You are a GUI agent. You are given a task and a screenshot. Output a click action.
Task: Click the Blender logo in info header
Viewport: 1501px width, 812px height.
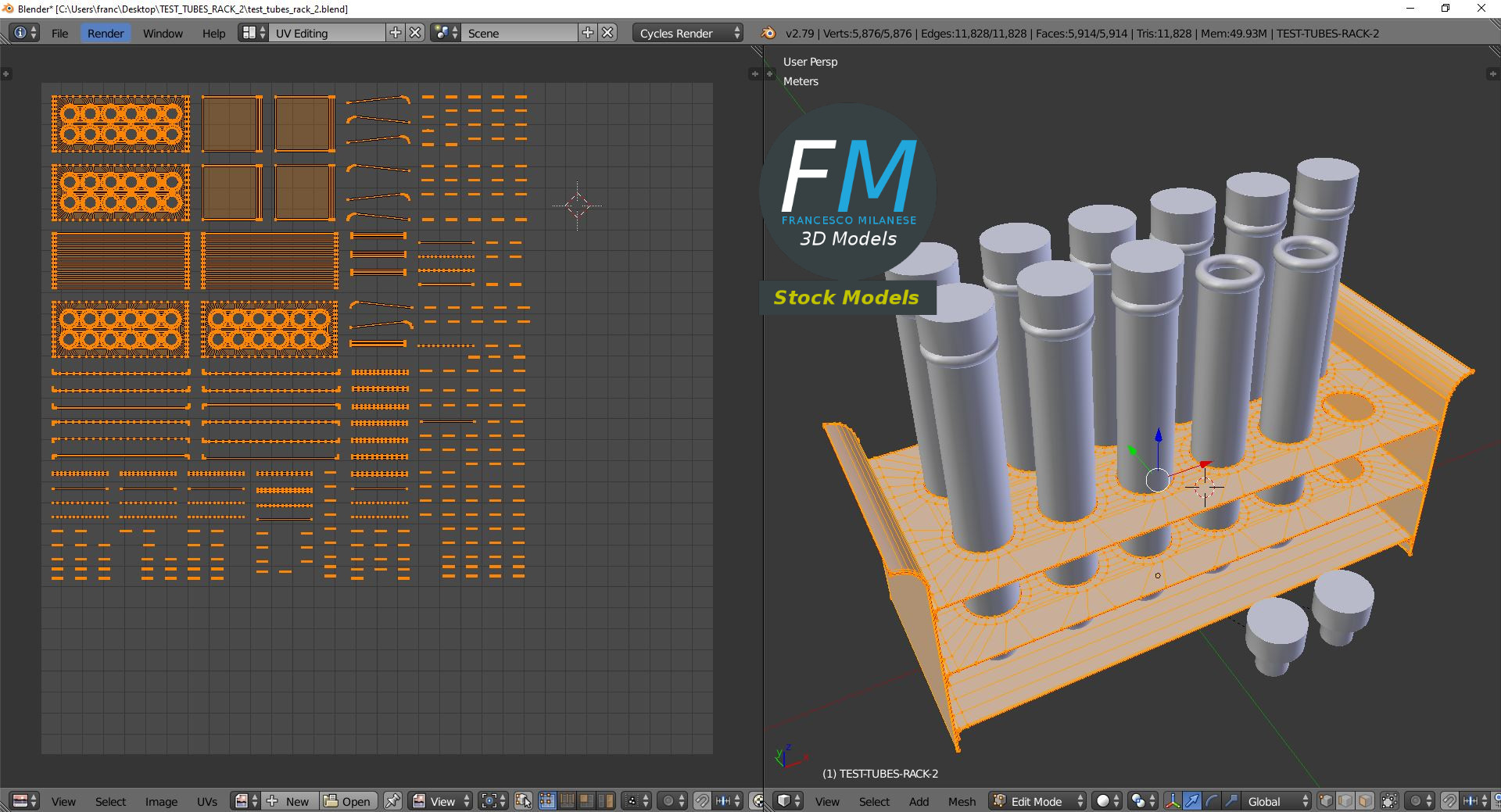pos(768,33)
